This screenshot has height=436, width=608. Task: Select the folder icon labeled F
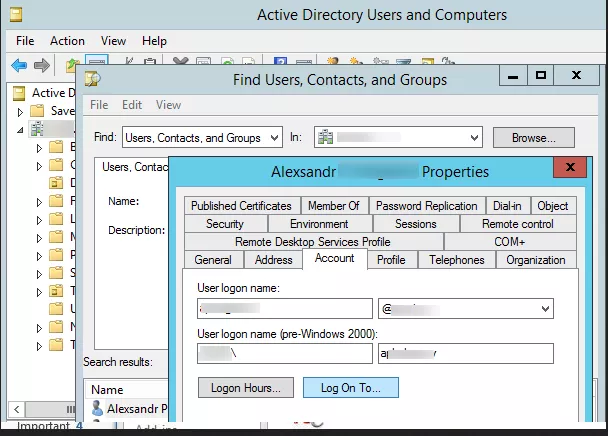coord(56,201)
